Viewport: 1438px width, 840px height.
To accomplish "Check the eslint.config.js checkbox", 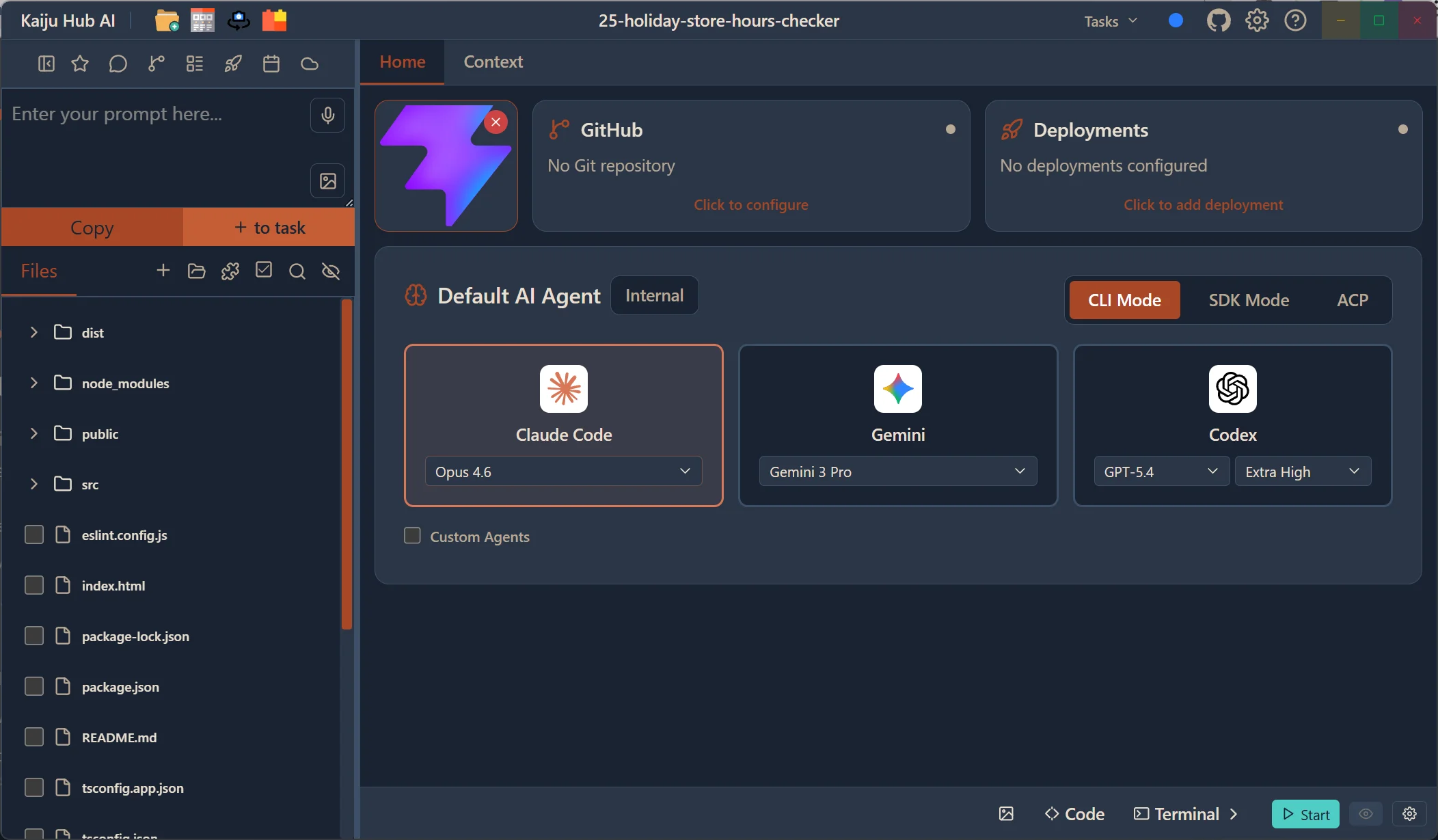I will click(x=34, y=534).
